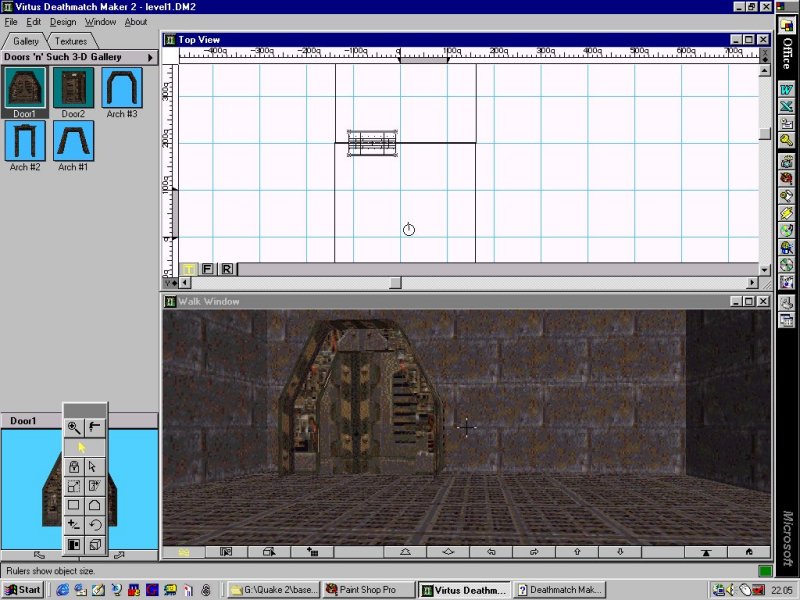Pick the scale object tool
This screenshot has width=800, height=600.
pos(74,486)
